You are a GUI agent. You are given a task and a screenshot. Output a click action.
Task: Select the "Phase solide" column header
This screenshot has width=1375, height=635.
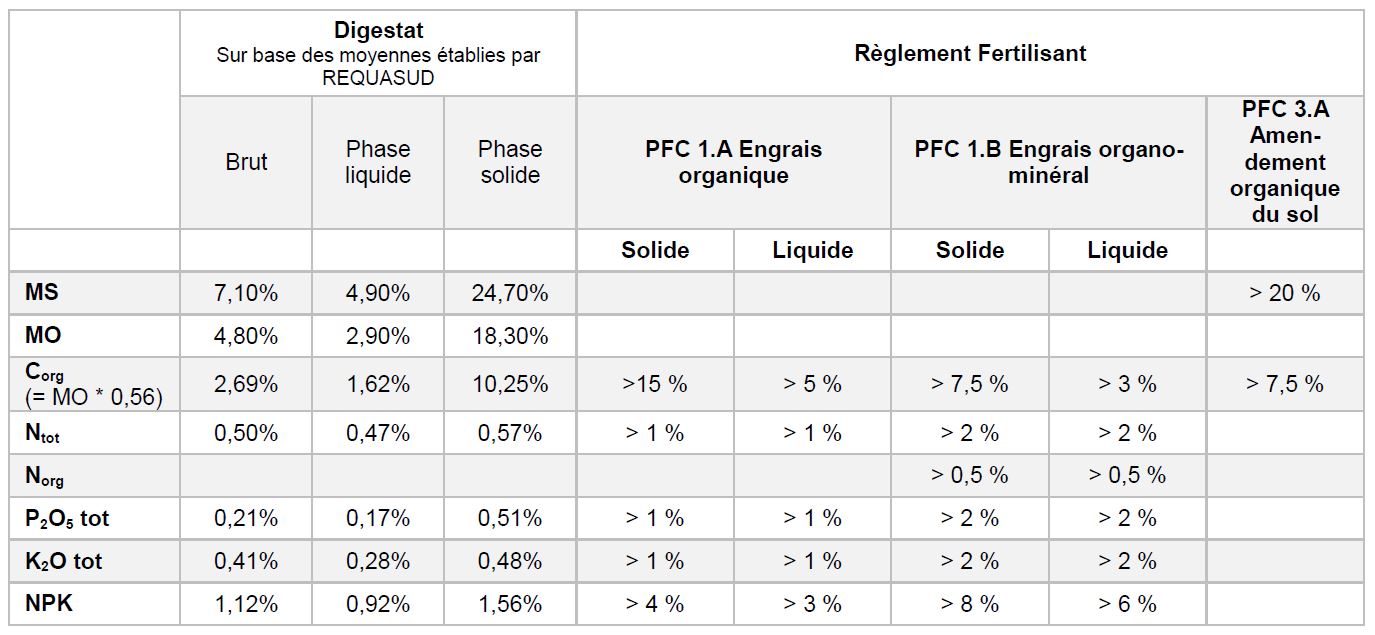(x=509, y=162)
